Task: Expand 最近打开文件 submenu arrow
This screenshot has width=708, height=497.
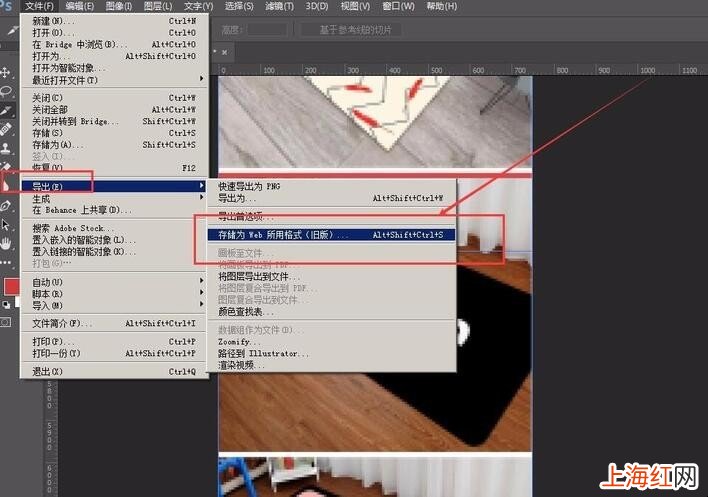Action: click(x=201, y=79)
